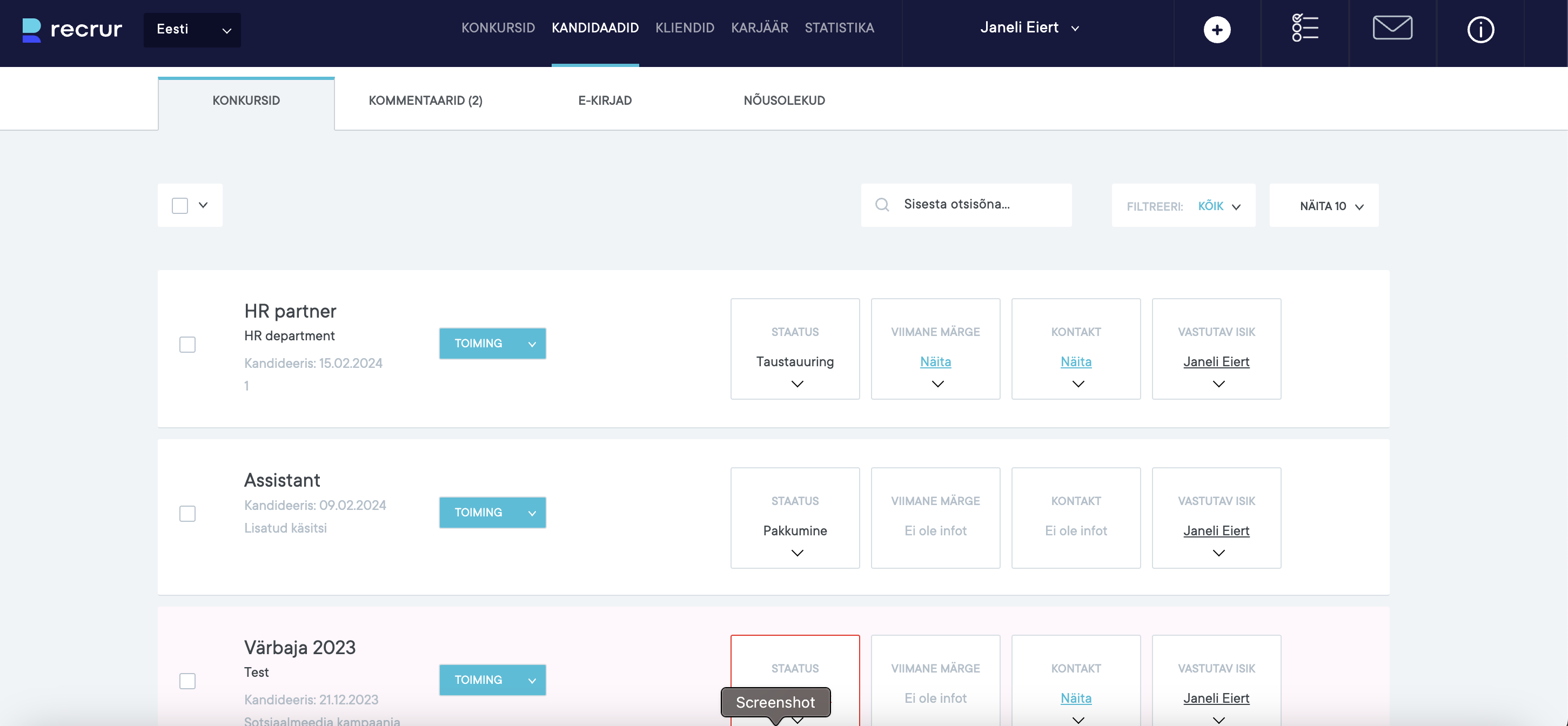
Task: Click the plus add-new icon in header
Action: [1216, 29]
